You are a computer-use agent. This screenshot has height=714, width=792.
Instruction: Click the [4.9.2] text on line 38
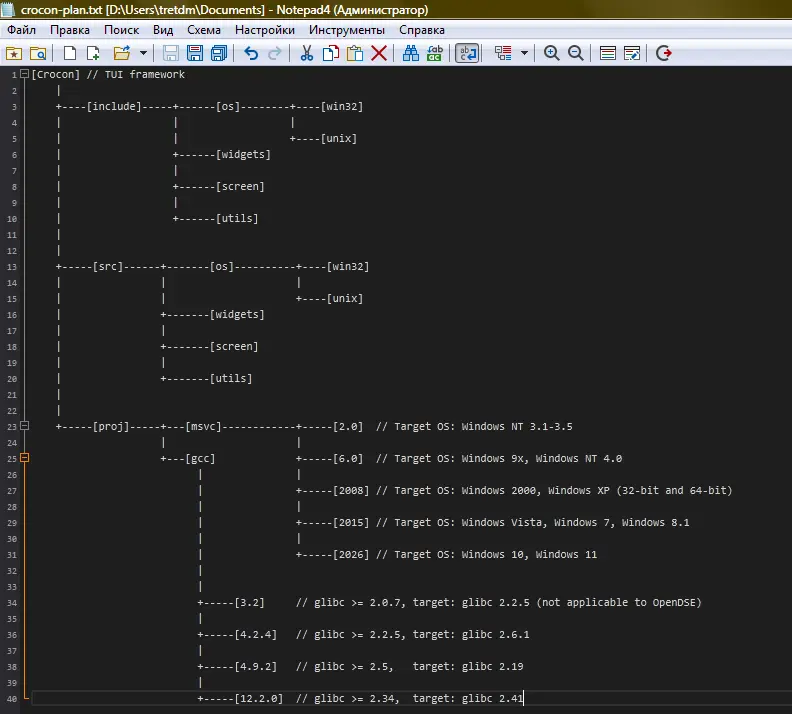(256, 667)
